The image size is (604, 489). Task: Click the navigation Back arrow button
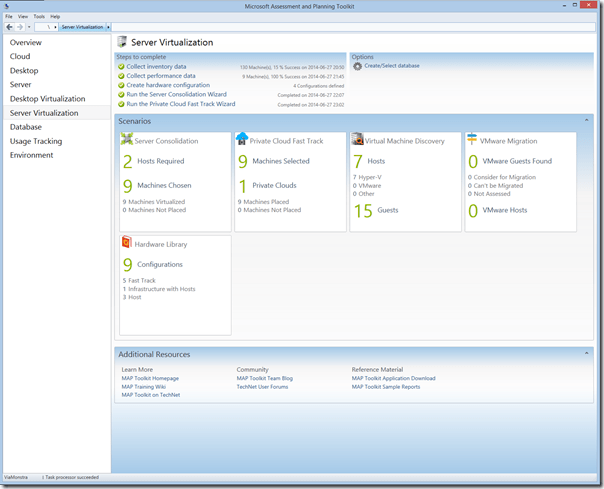point(9,27)
